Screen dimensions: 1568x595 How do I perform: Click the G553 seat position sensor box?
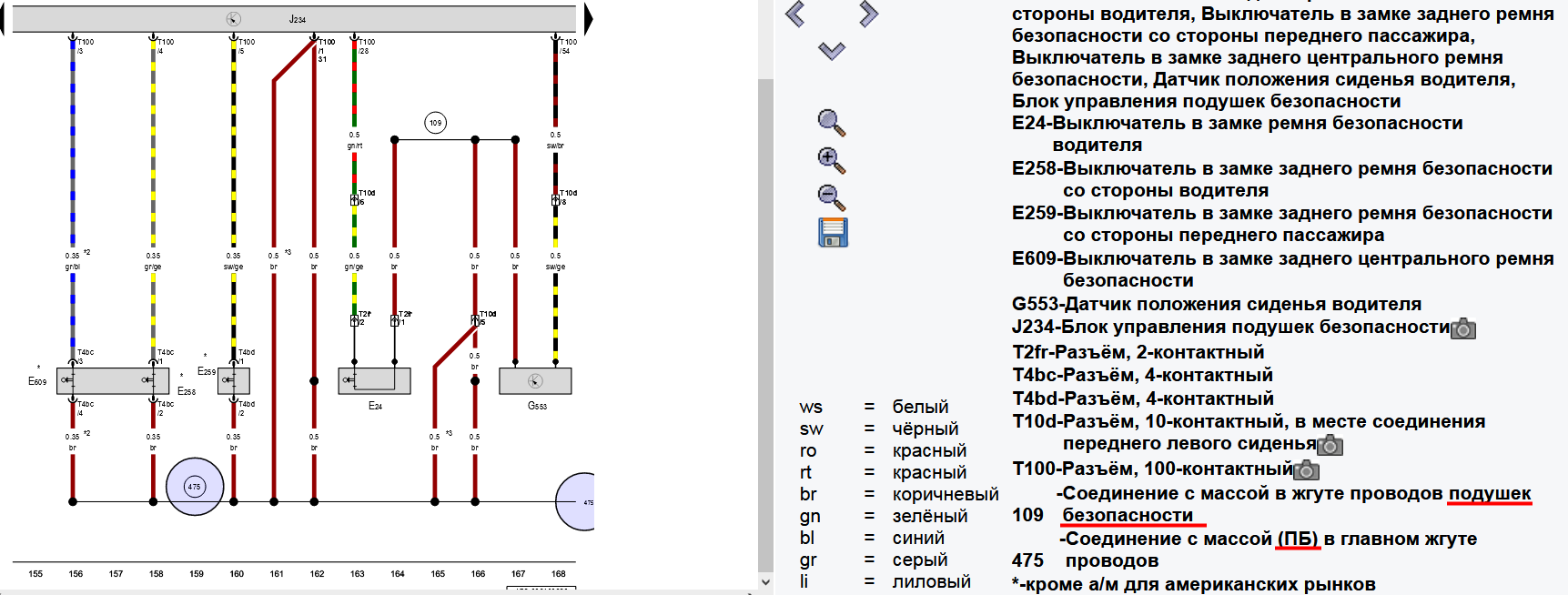pyautogui.click(x=535, y=381)
